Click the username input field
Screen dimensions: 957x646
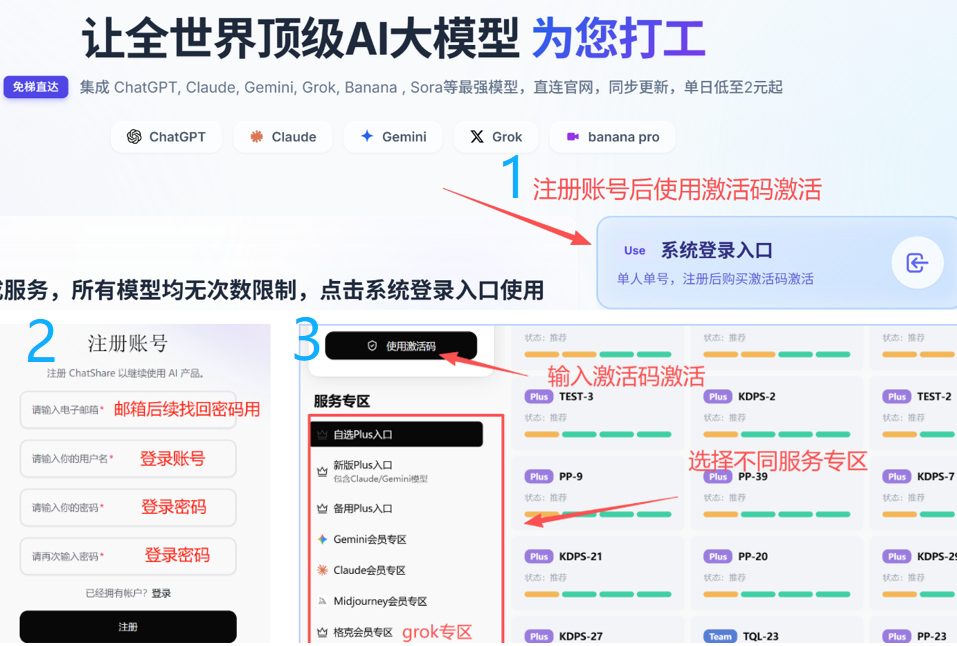point(128,459)
